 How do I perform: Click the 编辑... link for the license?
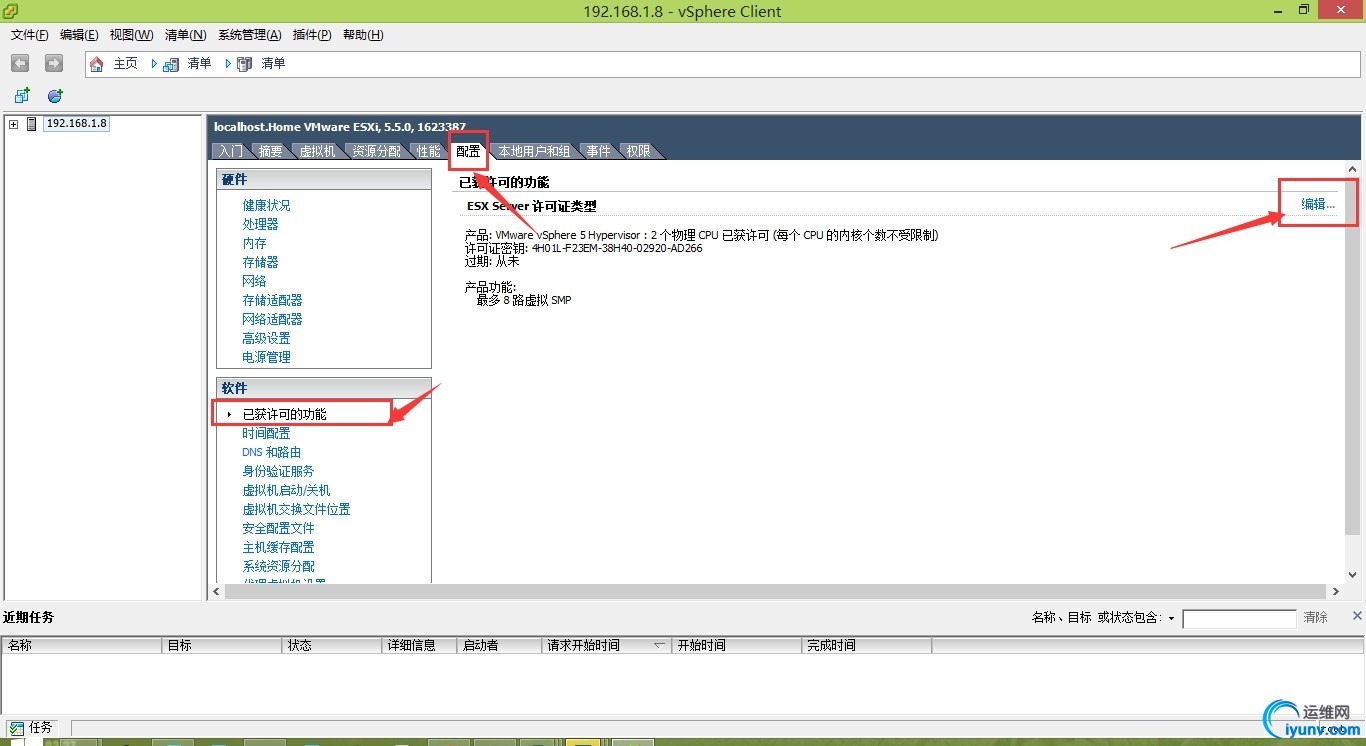pyautogui.click(x=1318, y=204)
